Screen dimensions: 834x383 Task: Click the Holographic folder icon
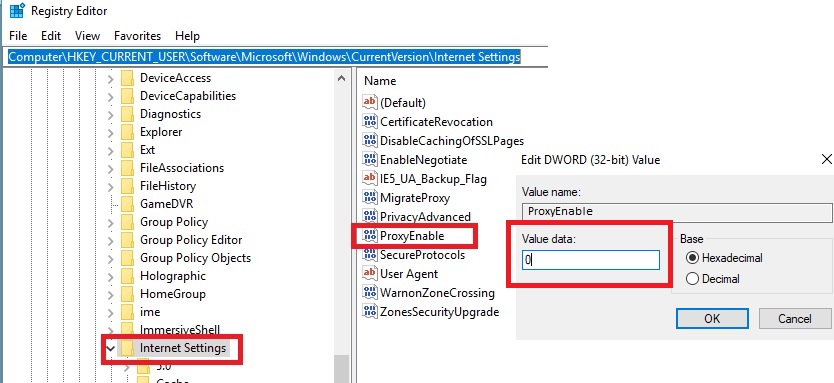click(127, 276)
